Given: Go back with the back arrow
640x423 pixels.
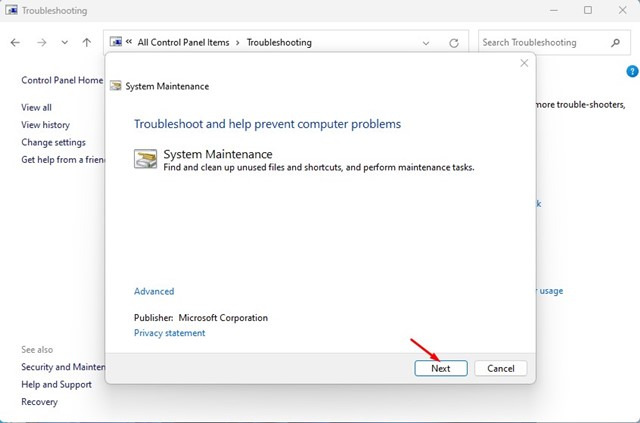Looking at the screenshot, I should click(15, 42).
